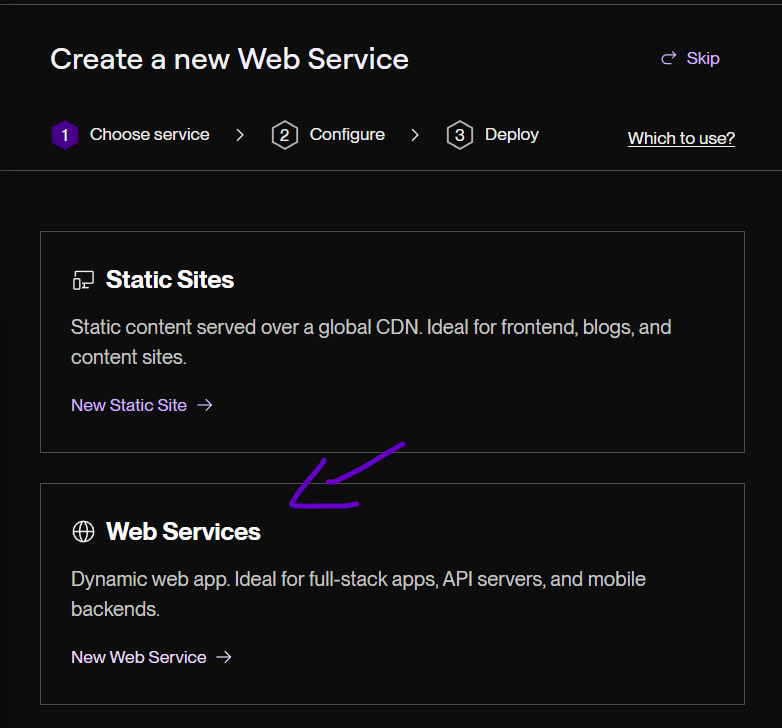Click the curved arrow icon beside Skip
782x728 pixels.
click(x=669, y=59)
